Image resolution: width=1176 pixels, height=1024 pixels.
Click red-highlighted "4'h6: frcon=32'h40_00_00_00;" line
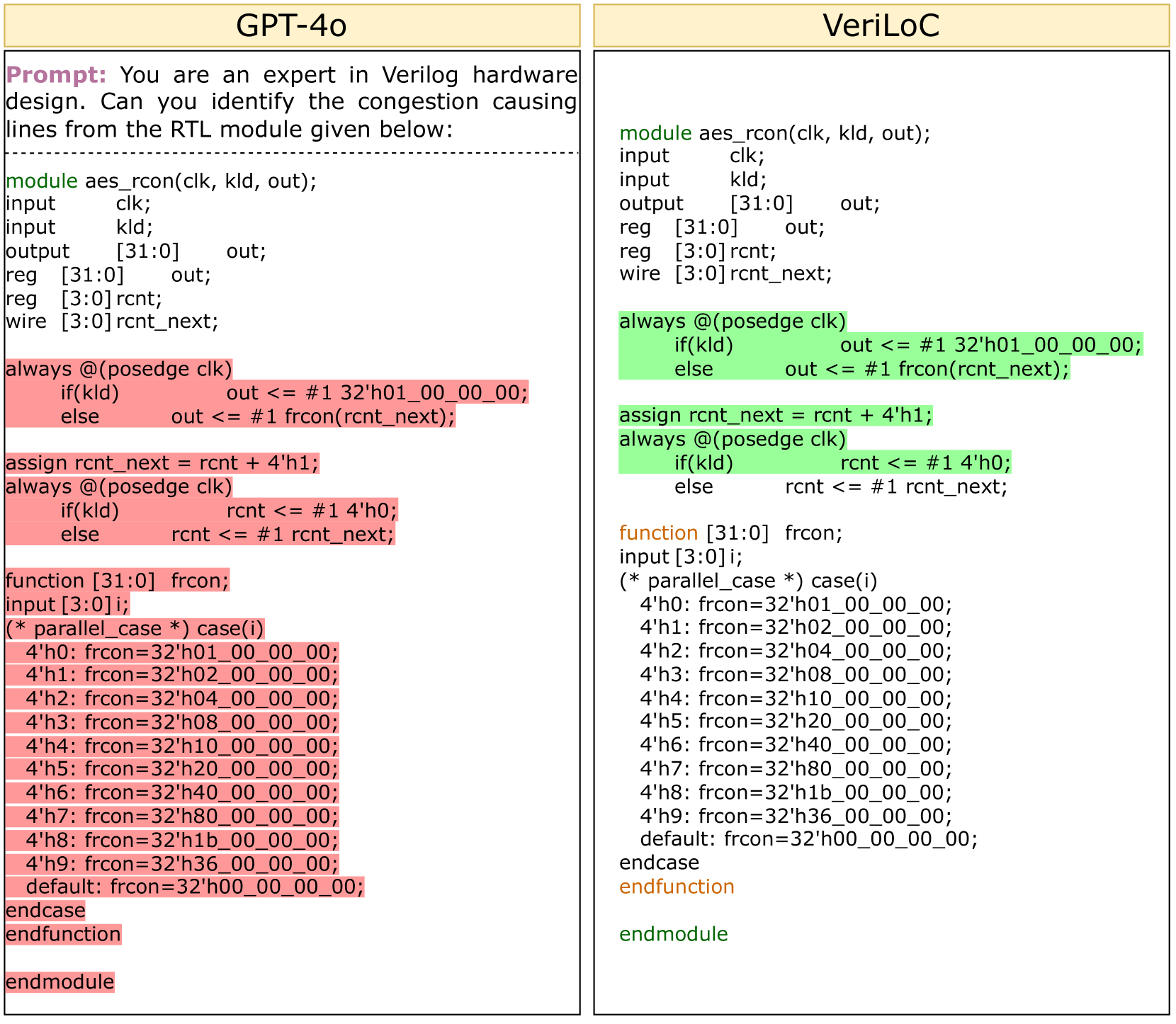pyautogui.click(x=172, y=792)
